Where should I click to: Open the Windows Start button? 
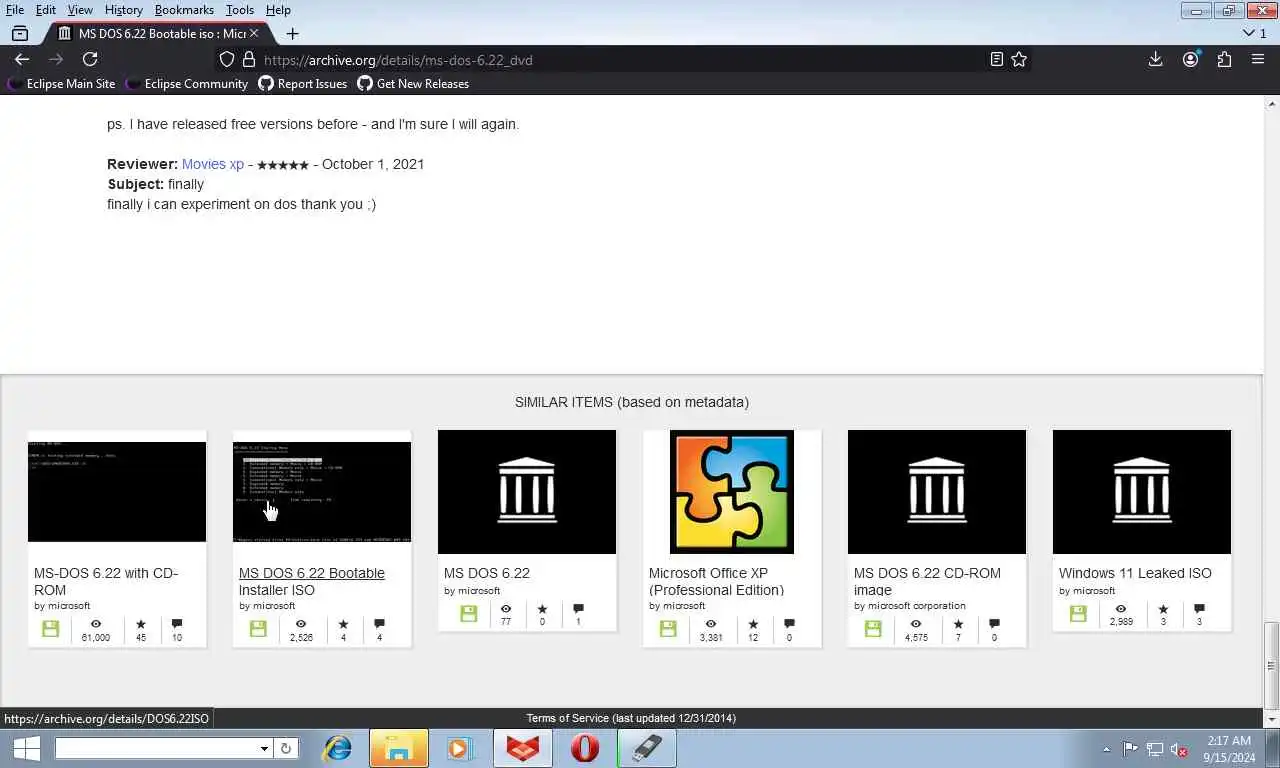[26, 748]
